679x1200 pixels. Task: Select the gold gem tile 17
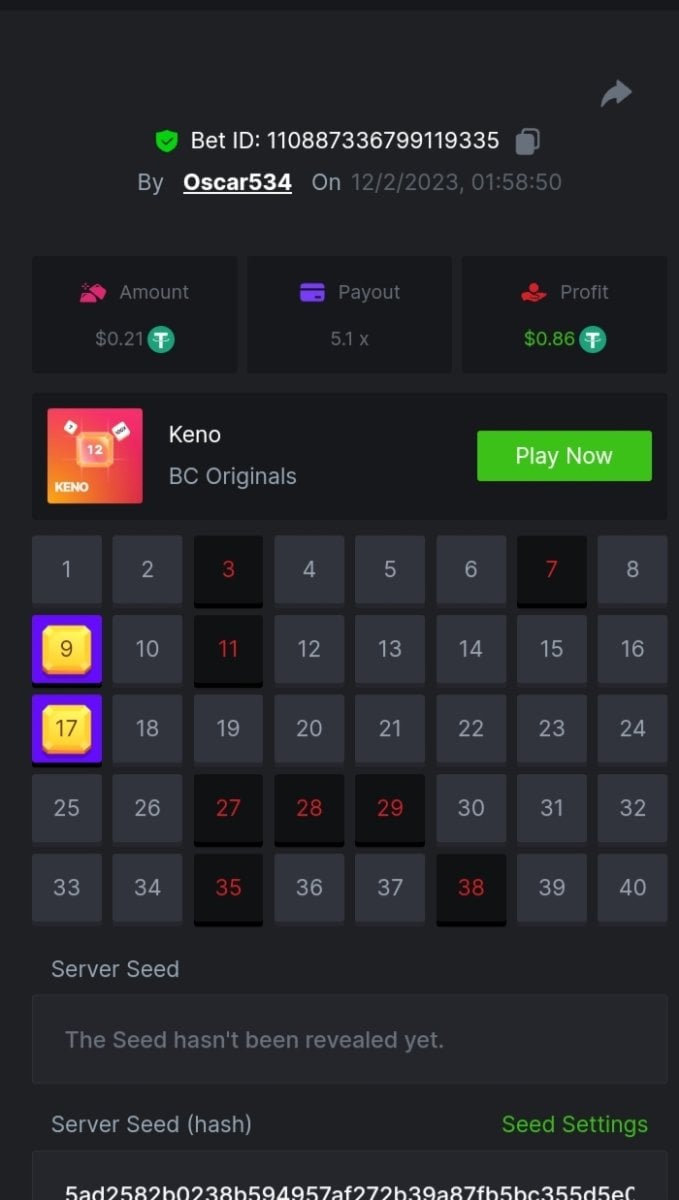click(x=67, y=729)
